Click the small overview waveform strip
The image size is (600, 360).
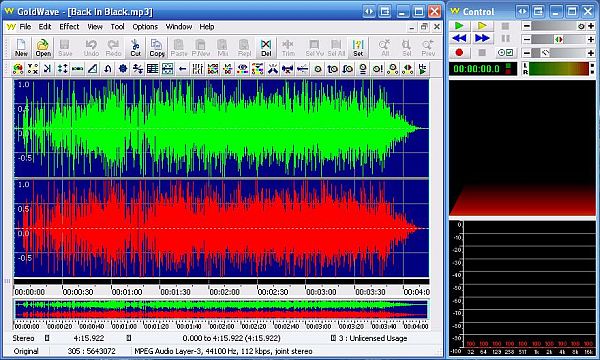[x=221, y=310]
